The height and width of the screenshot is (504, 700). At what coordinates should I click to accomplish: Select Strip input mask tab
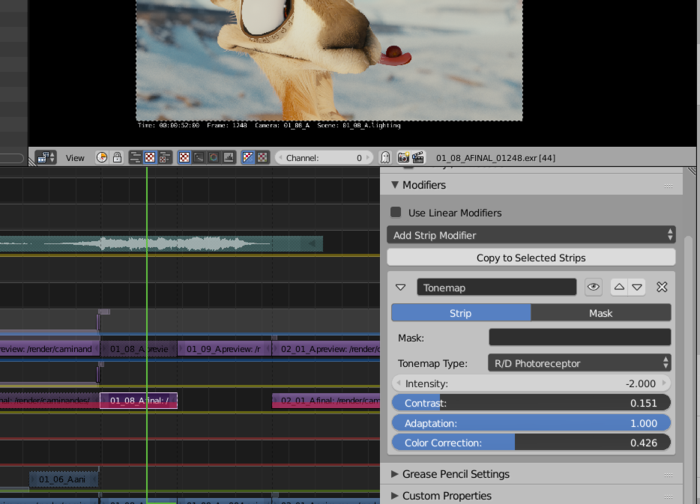coord(460,313)
